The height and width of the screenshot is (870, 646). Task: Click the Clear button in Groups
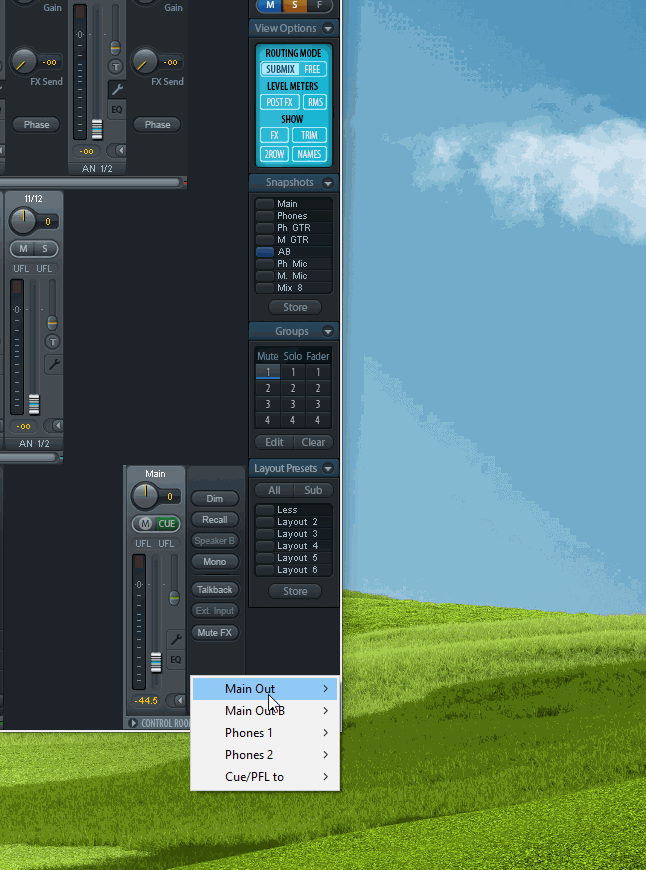(313, 442)
